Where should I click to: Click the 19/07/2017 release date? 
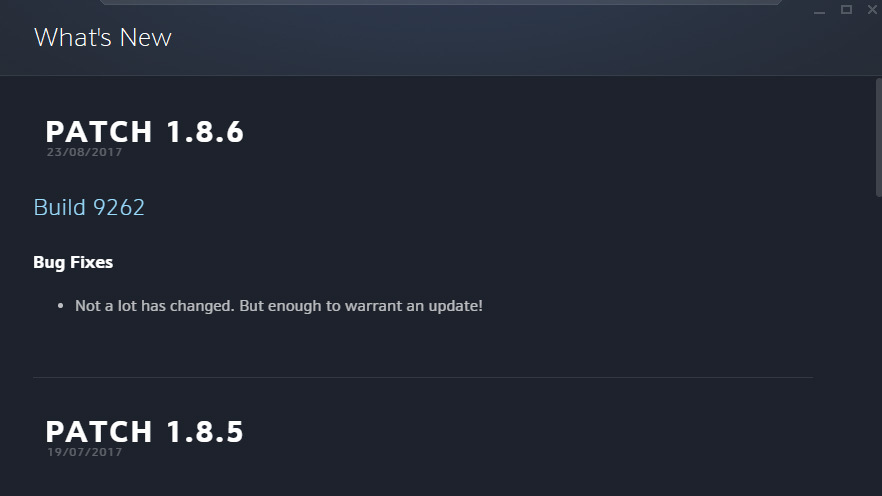pyautogui.click(x=84, y=452)
